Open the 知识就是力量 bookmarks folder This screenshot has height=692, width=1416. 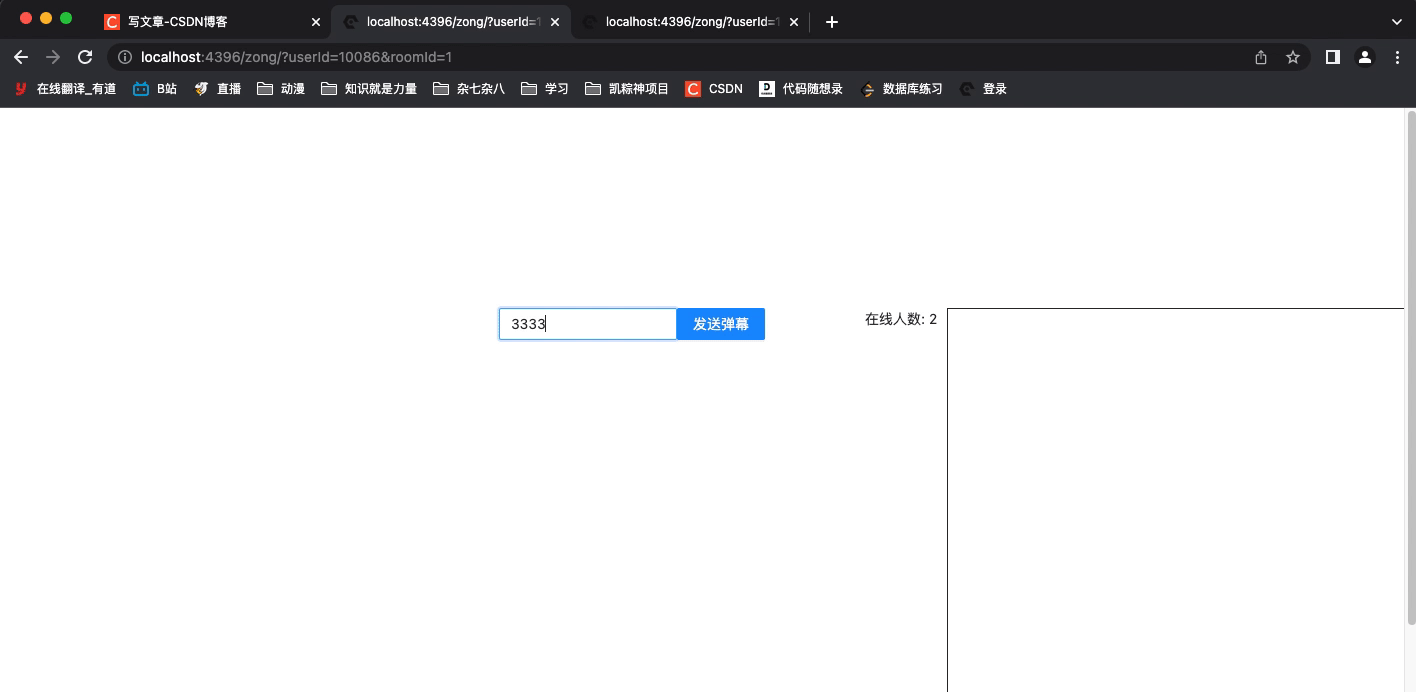[369, 89]
